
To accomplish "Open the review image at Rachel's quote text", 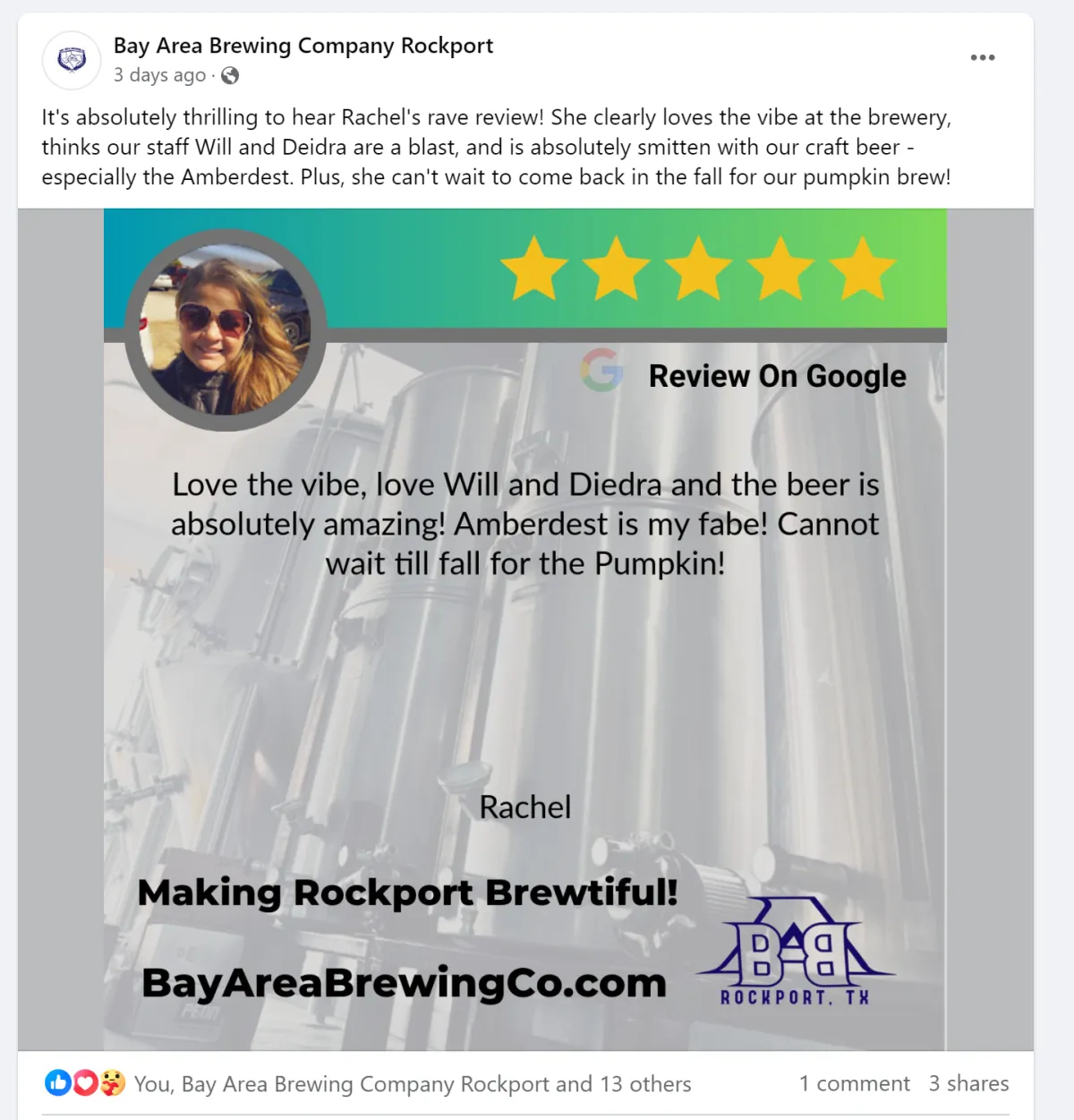I will 525,524.
